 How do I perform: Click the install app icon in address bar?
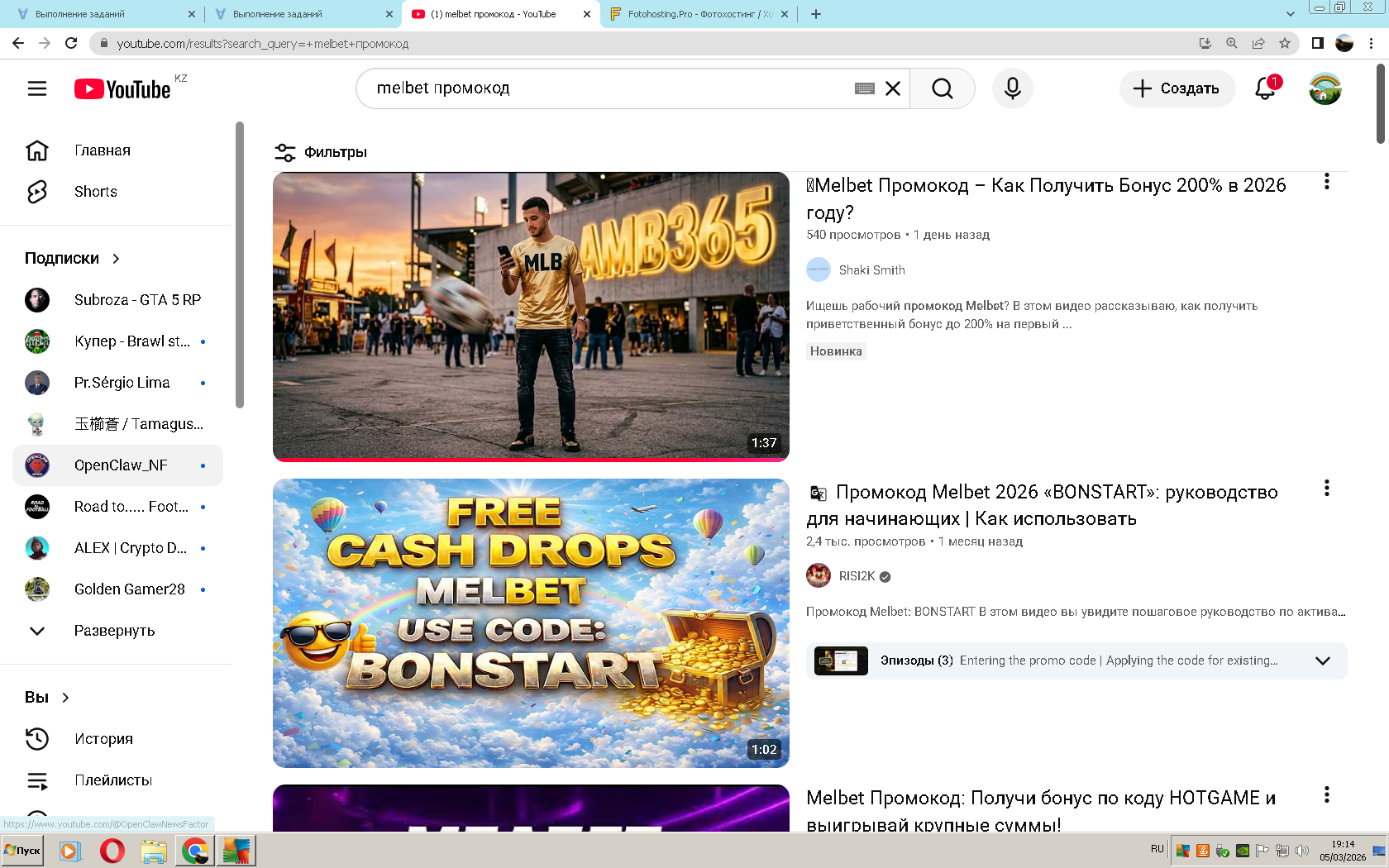[x=1205, y=43]
